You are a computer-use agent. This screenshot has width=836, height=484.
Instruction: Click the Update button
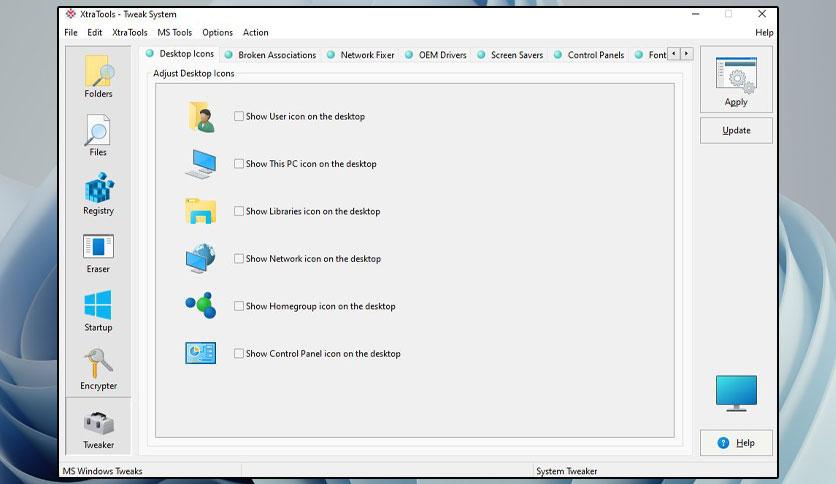[x=736, y=131]
